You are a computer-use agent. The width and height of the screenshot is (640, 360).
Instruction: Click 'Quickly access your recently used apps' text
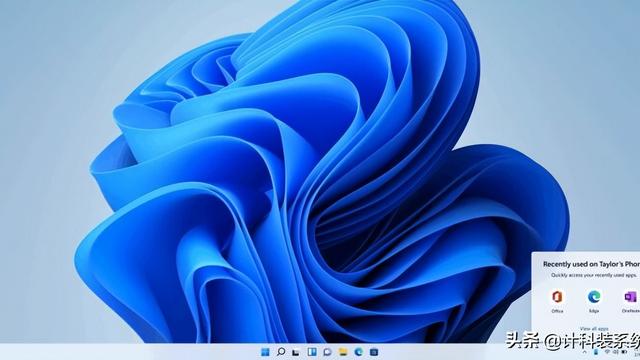tap(594, 275)
